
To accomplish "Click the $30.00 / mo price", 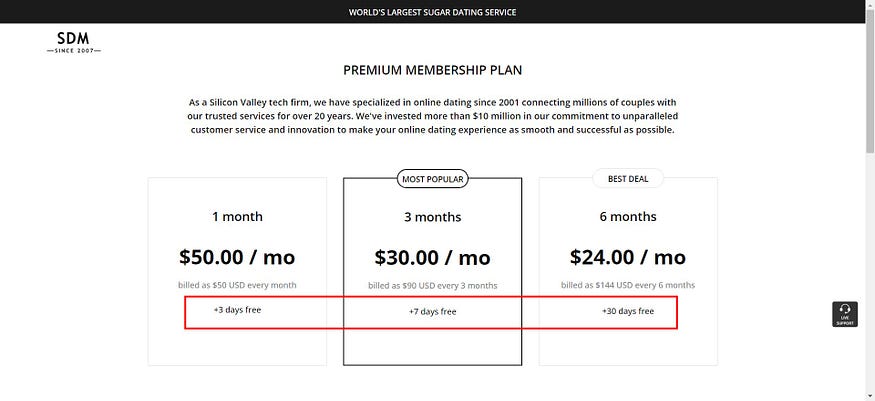I will [x=432, y=257].
